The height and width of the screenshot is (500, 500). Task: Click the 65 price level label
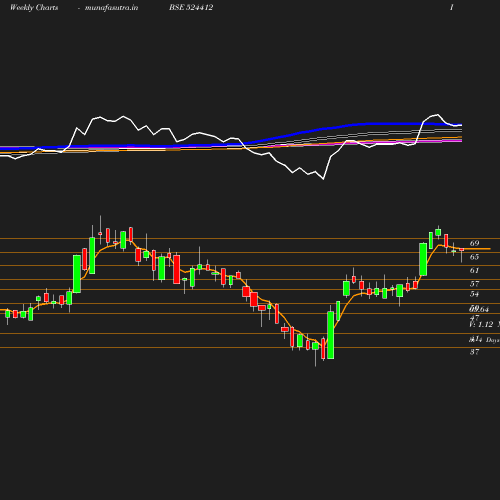point(474,257)
